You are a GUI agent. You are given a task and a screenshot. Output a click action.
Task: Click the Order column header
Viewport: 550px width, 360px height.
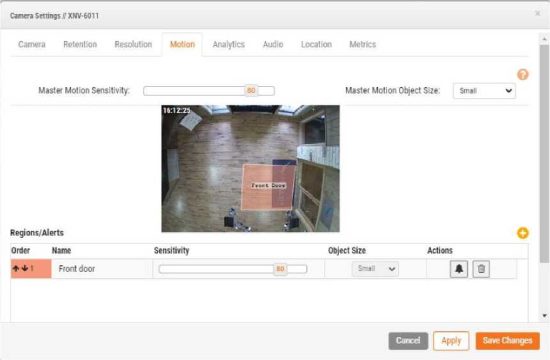point(20,251)
